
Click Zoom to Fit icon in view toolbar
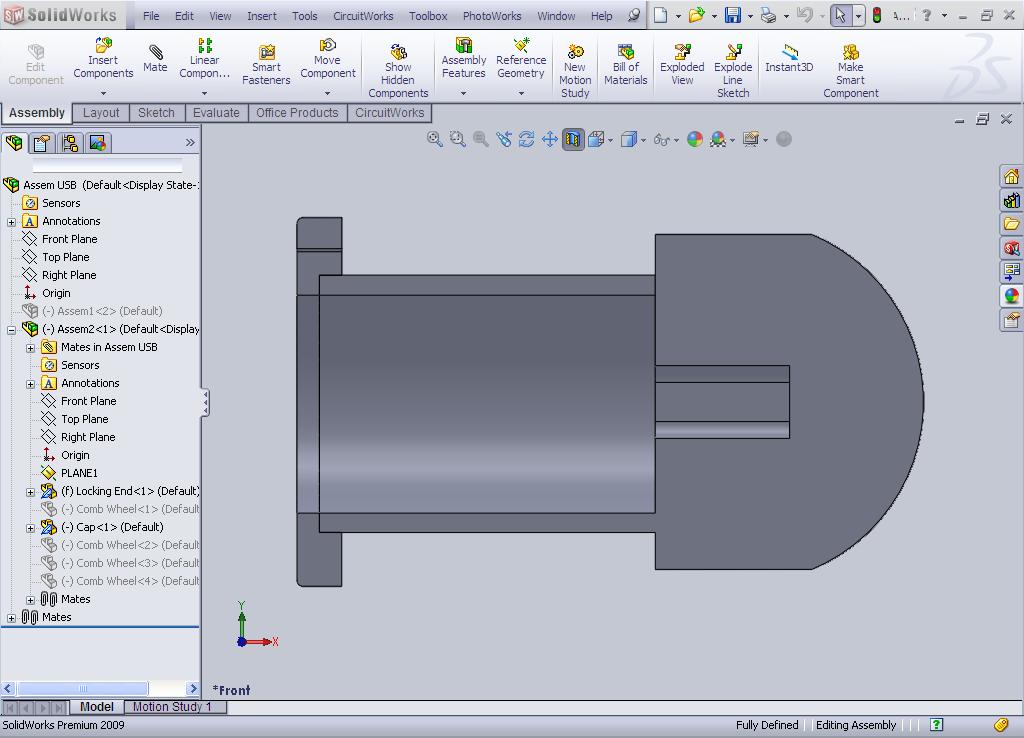(434, 138)
